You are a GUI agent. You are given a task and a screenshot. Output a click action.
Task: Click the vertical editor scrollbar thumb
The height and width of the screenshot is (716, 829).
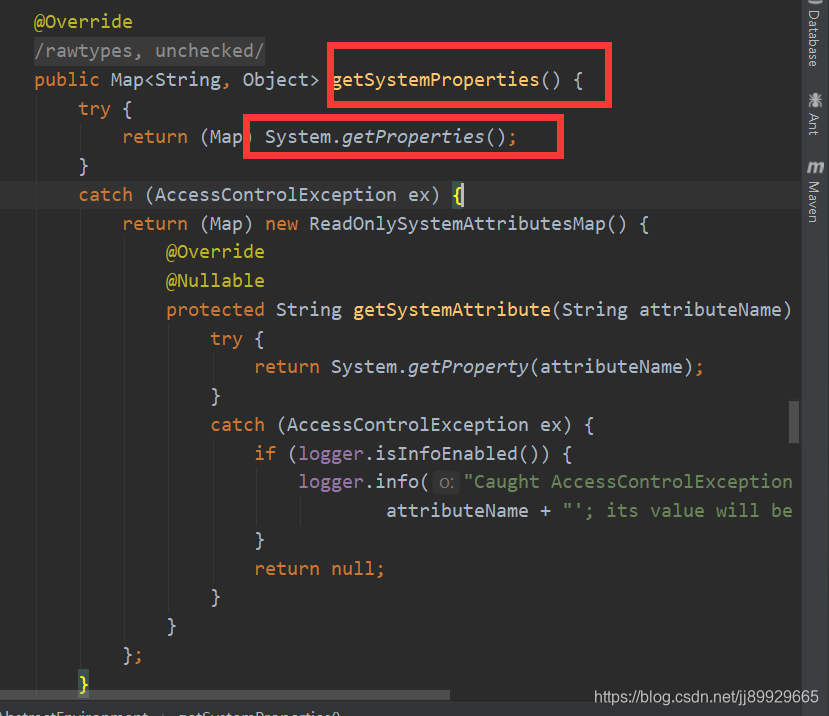coord(794,421)
